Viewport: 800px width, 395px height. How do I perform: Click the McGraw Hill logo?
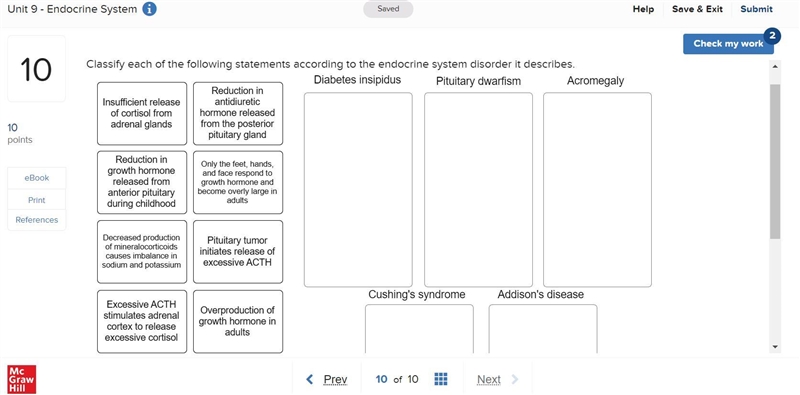(22, 379)
